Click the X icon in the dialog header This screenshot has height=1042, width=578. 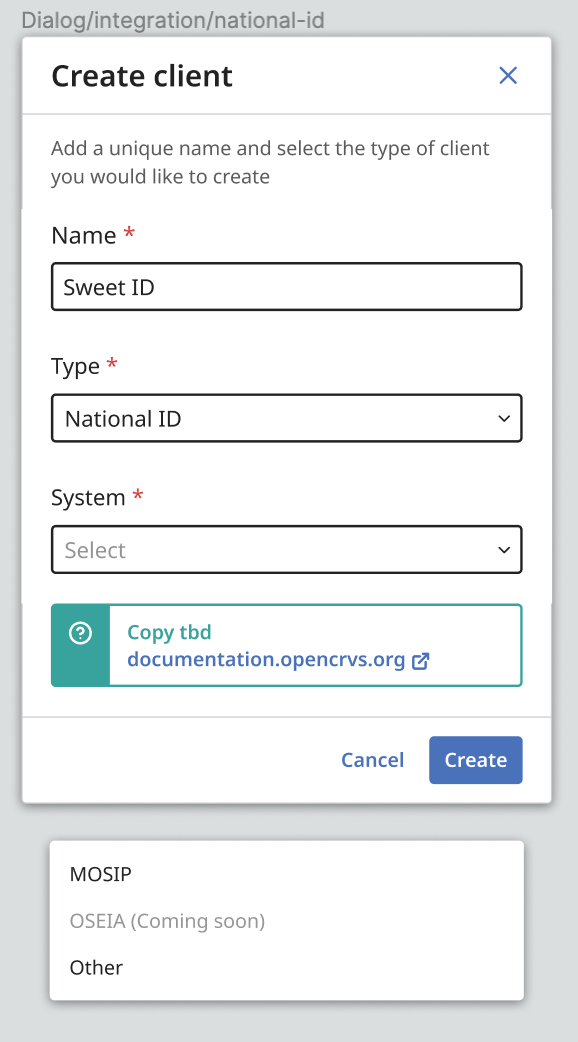(x=508, y=75)
